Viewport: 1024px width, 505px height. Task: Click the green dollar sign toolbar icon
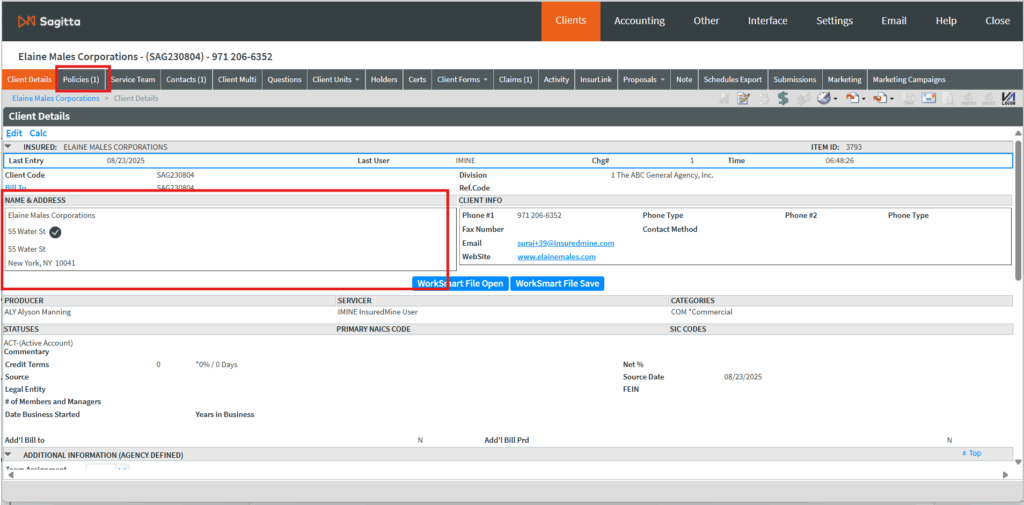tap(784, 98)
